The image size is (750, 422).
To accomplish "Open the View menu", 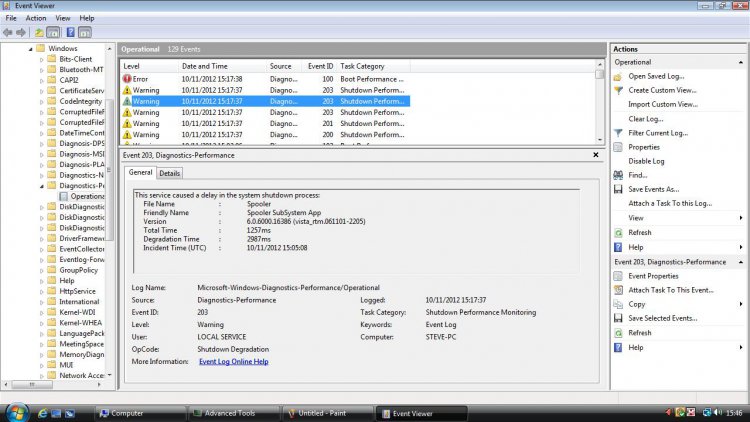I will [x=63, y=18].
